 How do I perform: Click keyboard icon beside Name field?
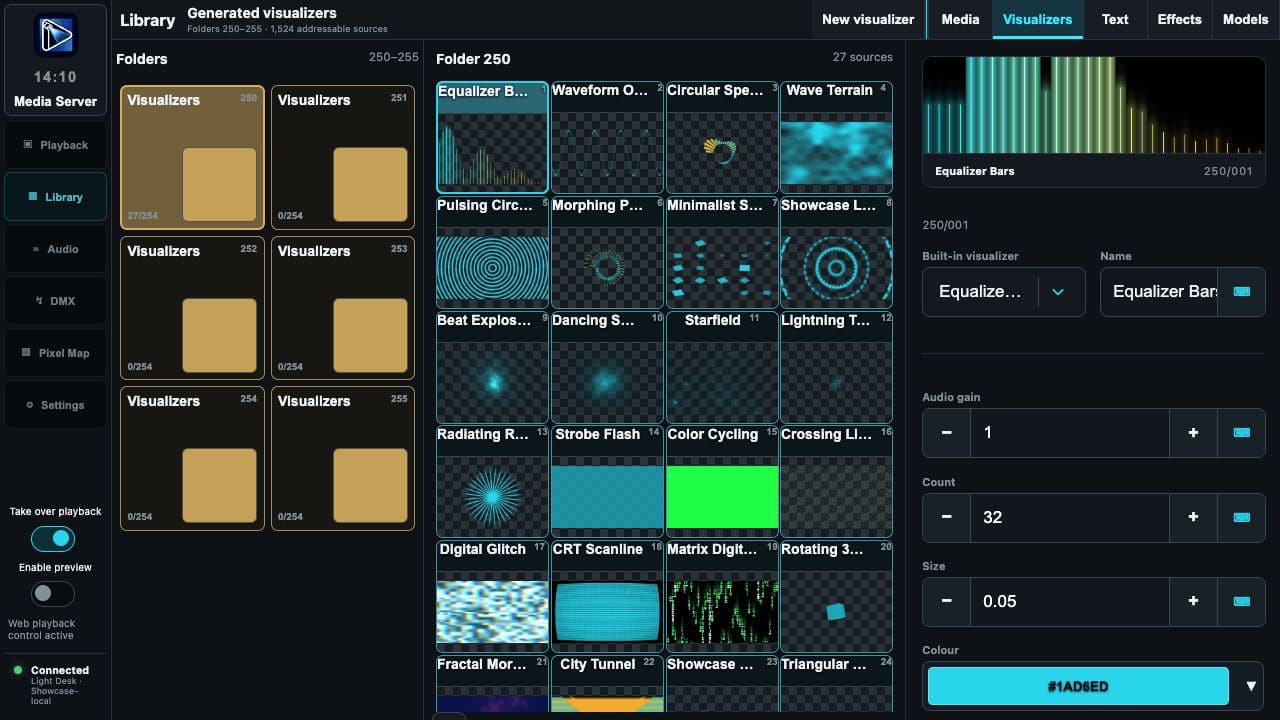1241,291
